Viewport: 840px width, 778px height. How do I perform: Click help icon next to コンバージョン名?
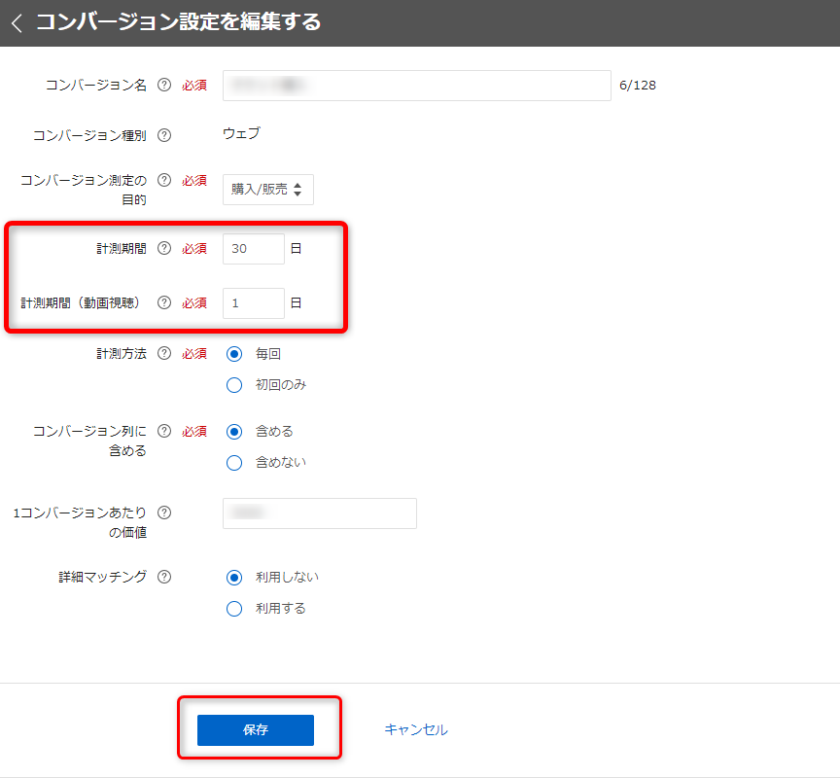pyautogui.click(x=165, y=86)
